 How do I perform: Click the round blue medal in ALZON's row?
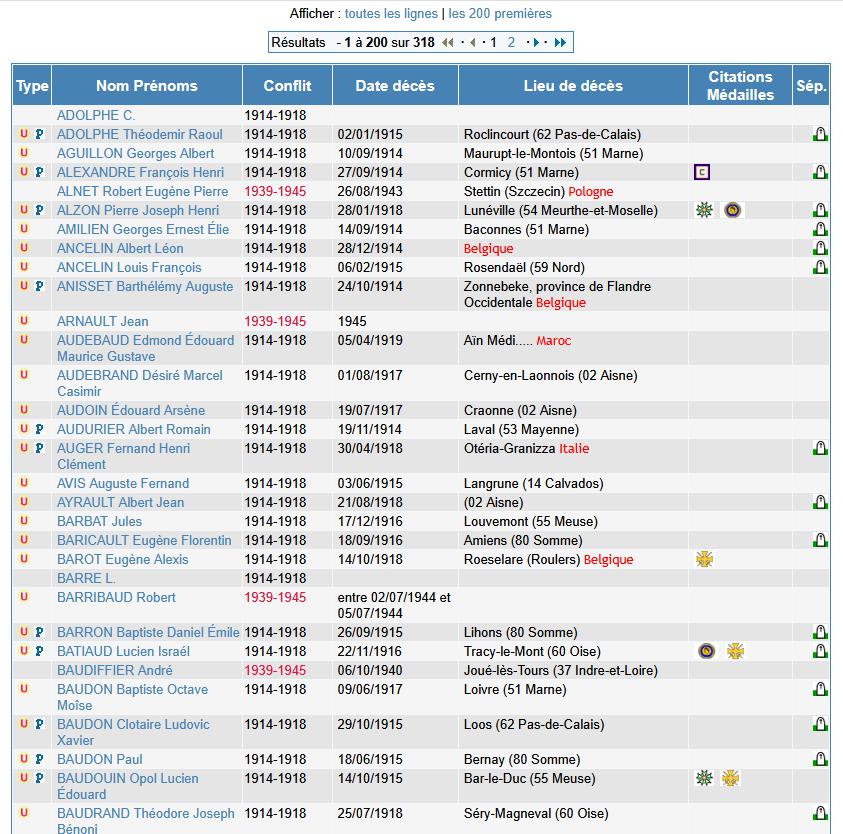tap(734, 210)
